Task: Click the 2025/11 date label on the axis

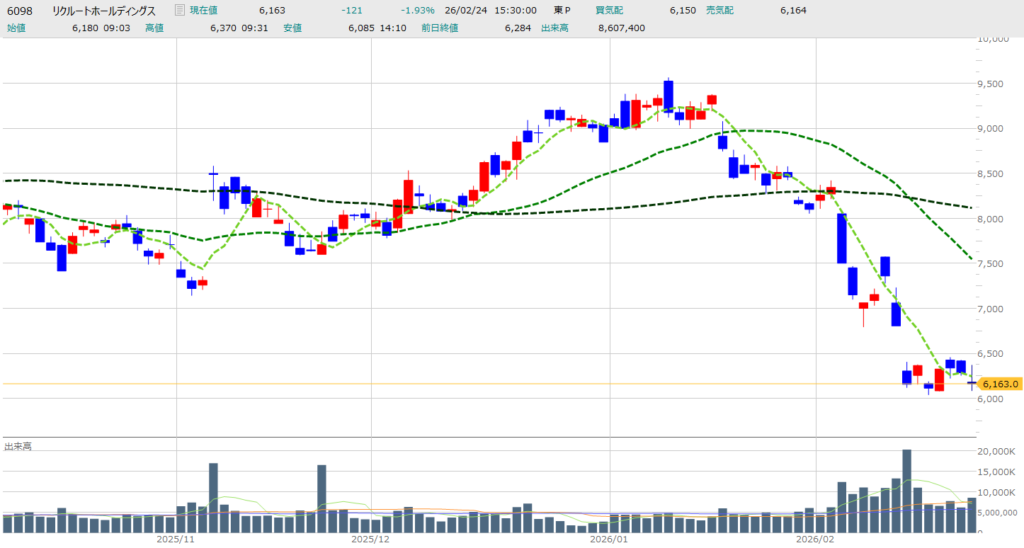Action: click(x=175, y=538)
